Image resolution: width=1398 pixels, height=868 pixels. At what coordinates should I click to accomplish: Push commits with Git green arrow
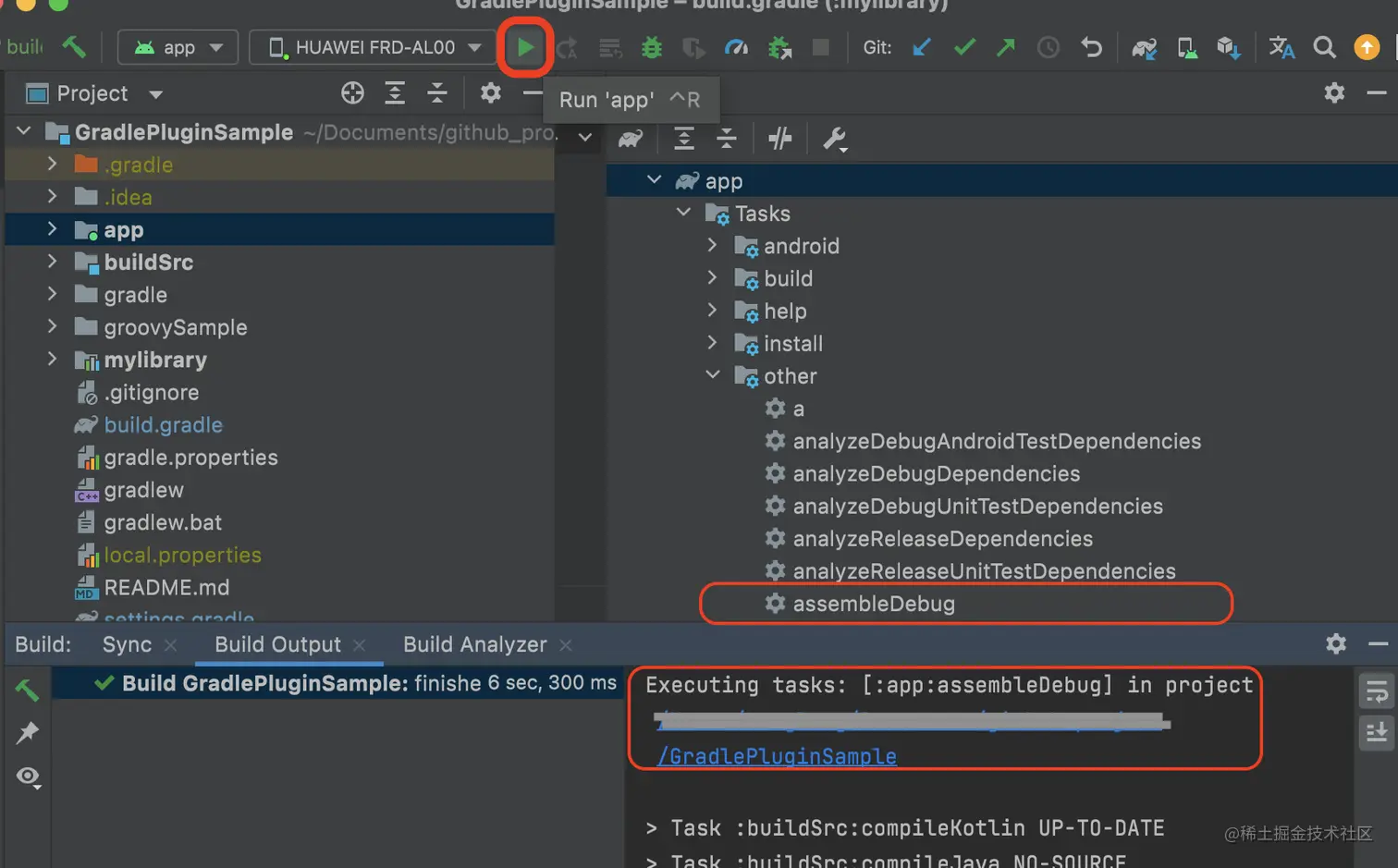pos(1006,47)
